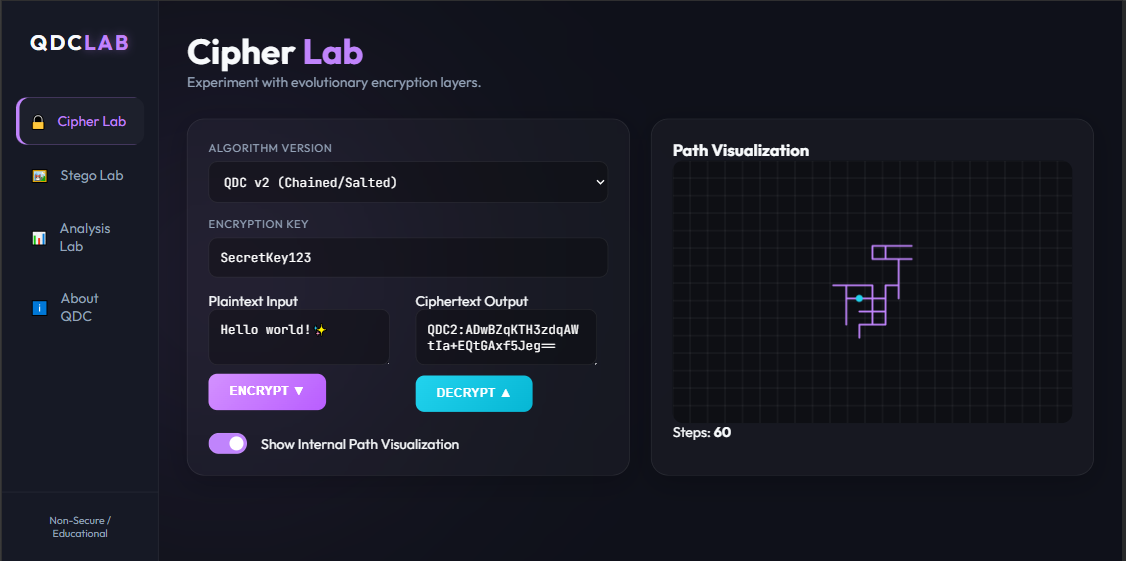The image size is (1126, 561).
Task: Click the Show Internal Path Visualization label text
Action: 359,444
